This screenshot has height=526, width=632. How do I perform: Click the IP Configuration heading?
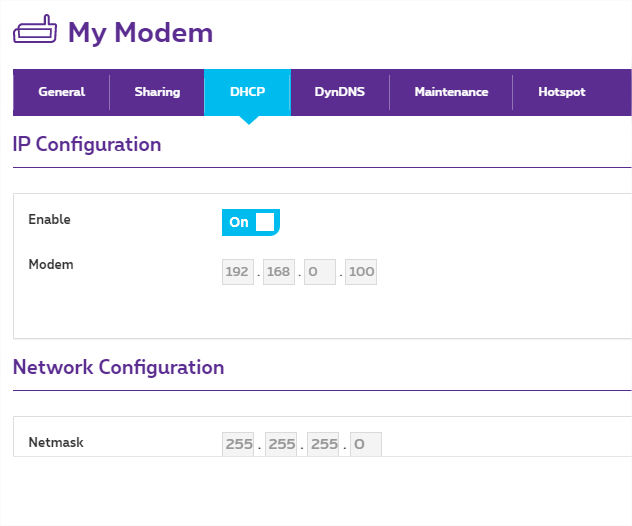click(87, 144)
